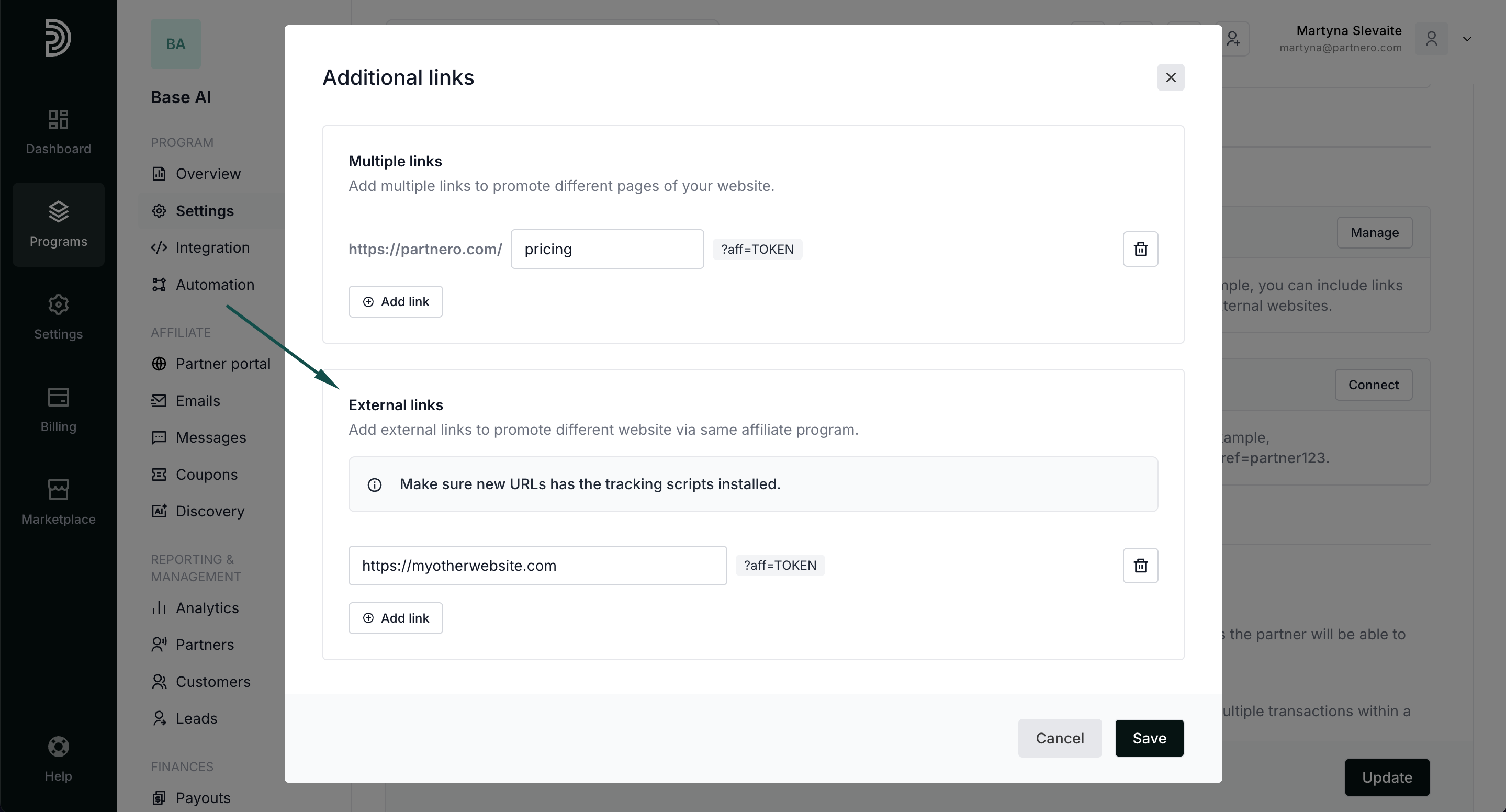Open the Dashboard from sidebar
The width and height of the screenshot is (1506, 812).
[x=59, y=132]
